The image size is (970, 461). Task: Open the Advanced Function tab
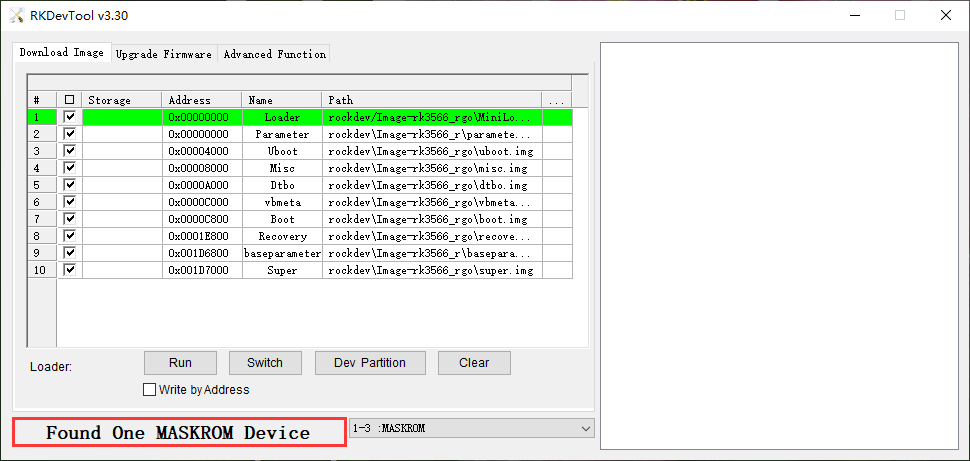coord(275,54)
